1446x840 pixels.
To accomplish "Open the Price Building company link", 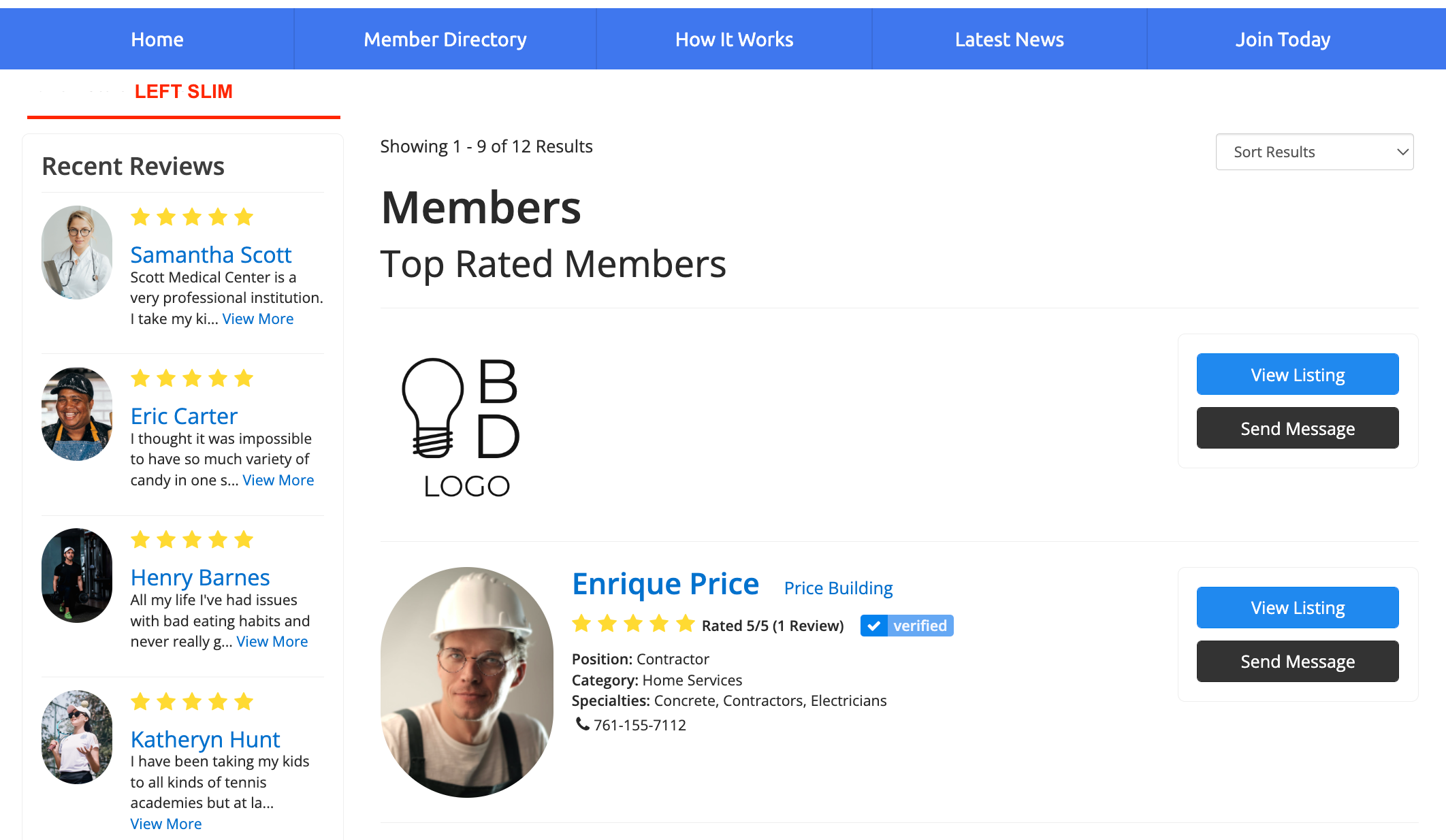I will (x=838, y=587).
